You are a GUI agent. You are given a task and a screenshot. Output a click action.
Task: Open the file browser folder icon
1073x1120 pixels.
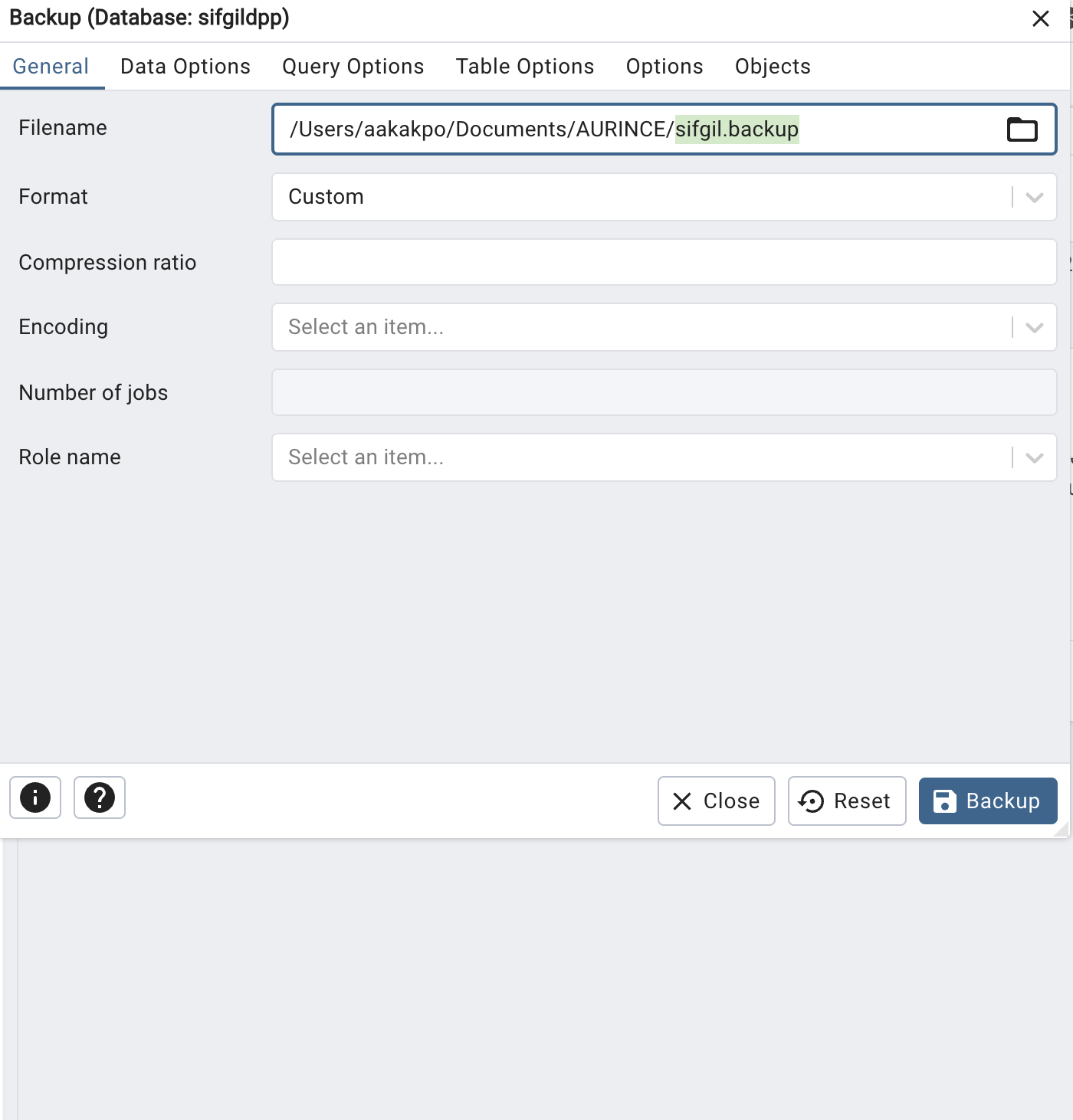coord(1022,129)
